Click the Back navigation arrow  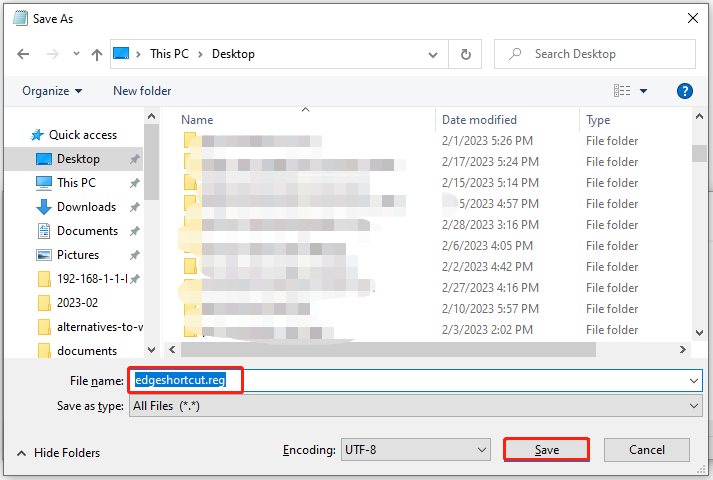[x=22, y=54]
